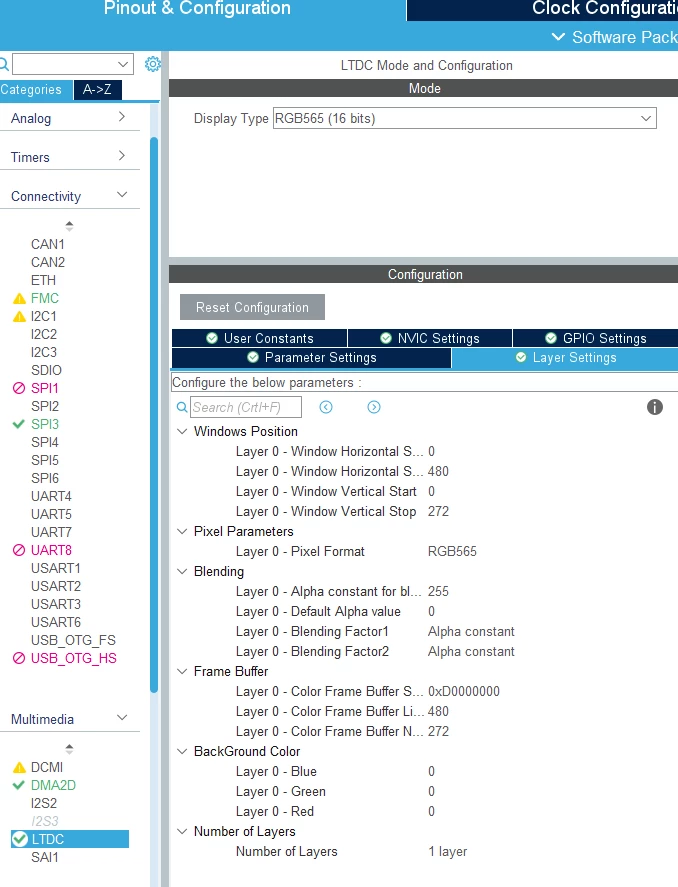Click the DMA2D green check icon
Viewport: 678px width, 887px height.
tap(19, 785)
